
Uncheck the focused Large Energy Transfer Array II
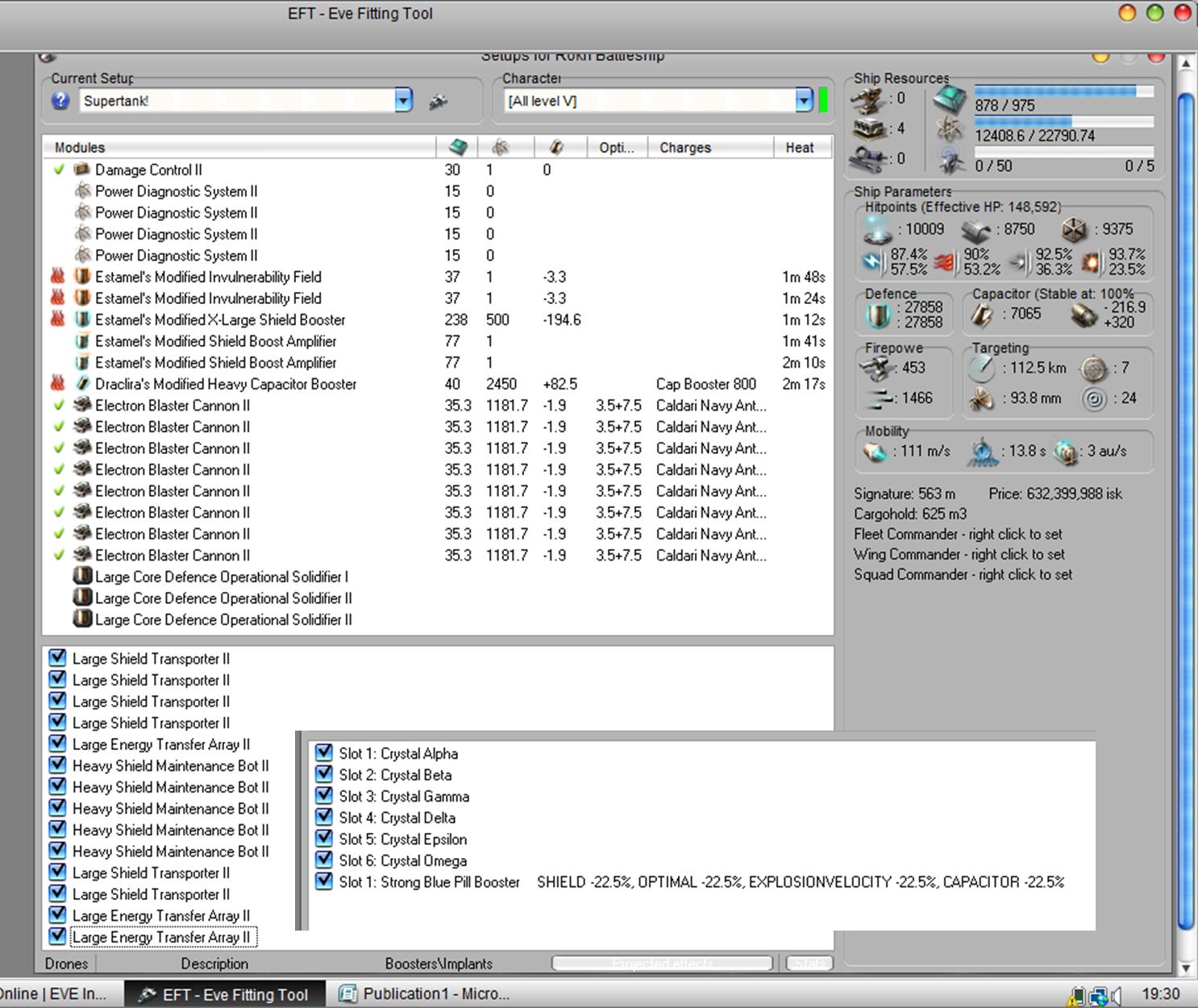[57, 936]
